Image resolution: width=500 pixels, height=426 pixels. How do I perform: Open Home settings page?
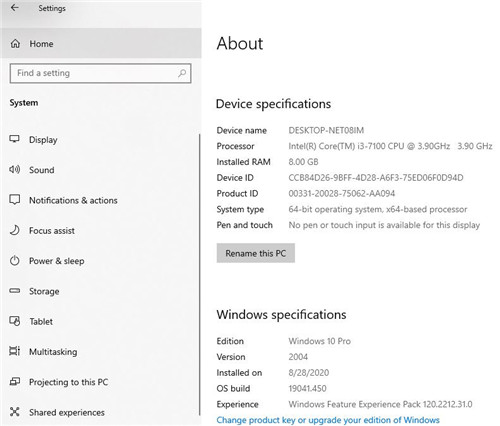[x=101, y=44]
